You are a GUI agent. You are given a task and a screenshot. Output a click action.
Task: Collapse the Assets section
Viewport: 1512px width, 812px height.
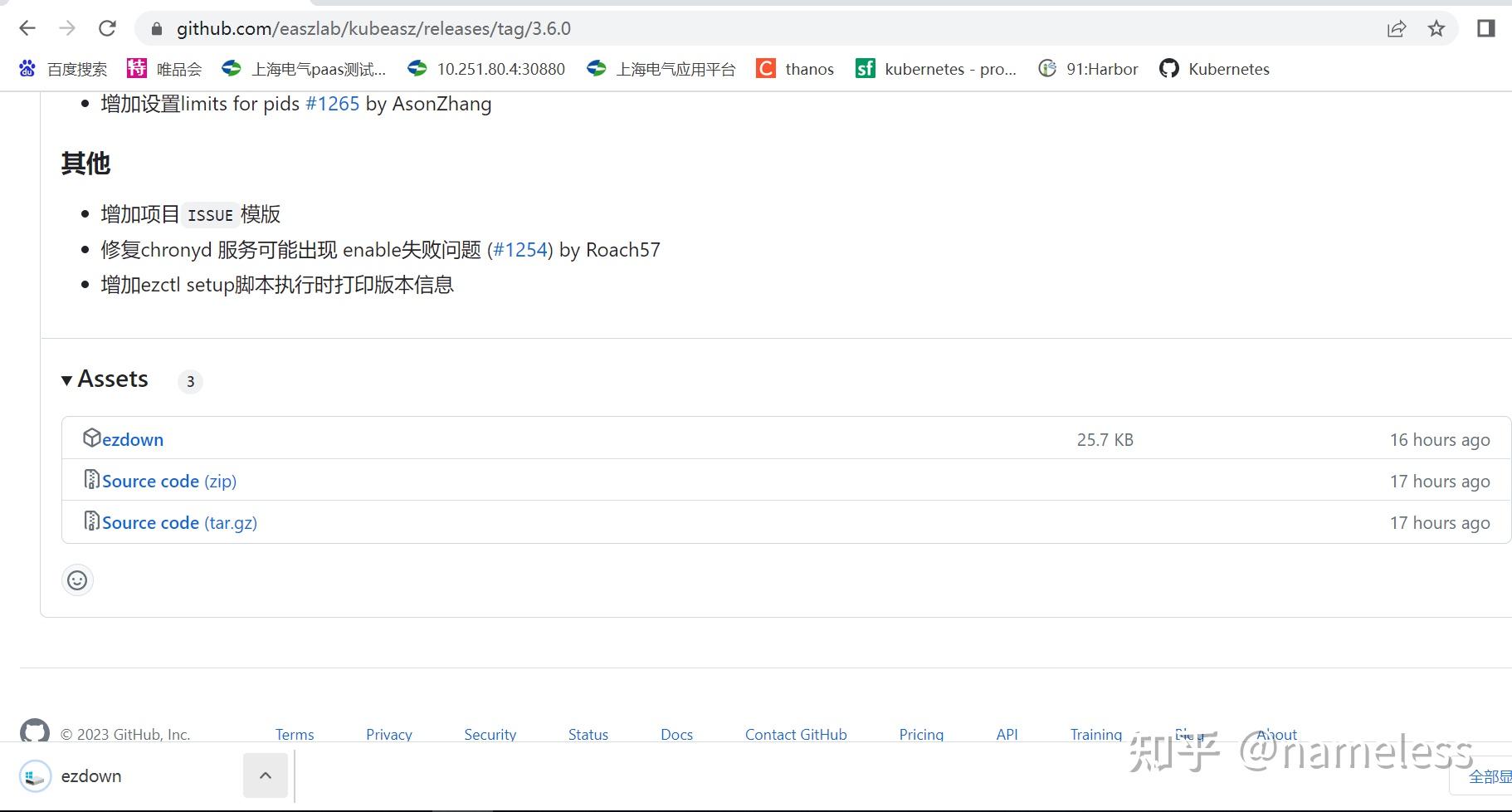coord(67,379)
